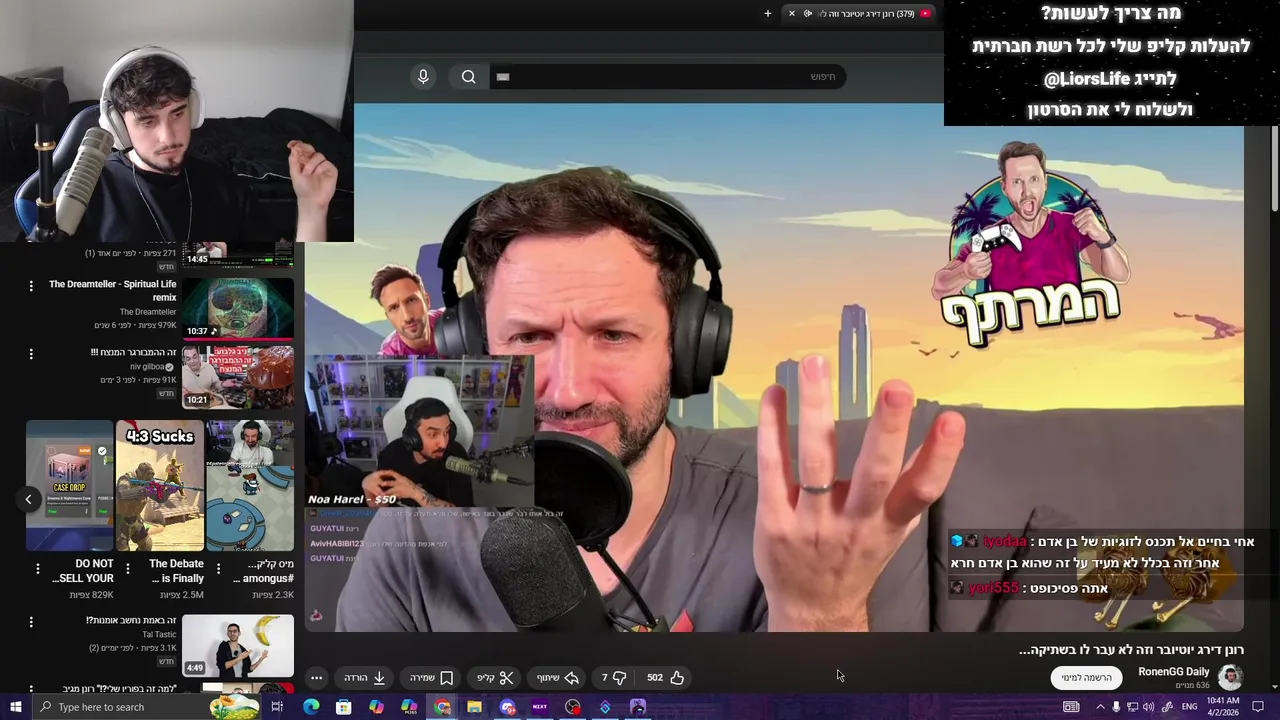Viewport: 1280px width, 720px height.
Task: Open options menu for niv gilboa burger video
Action: coord(31,353)
